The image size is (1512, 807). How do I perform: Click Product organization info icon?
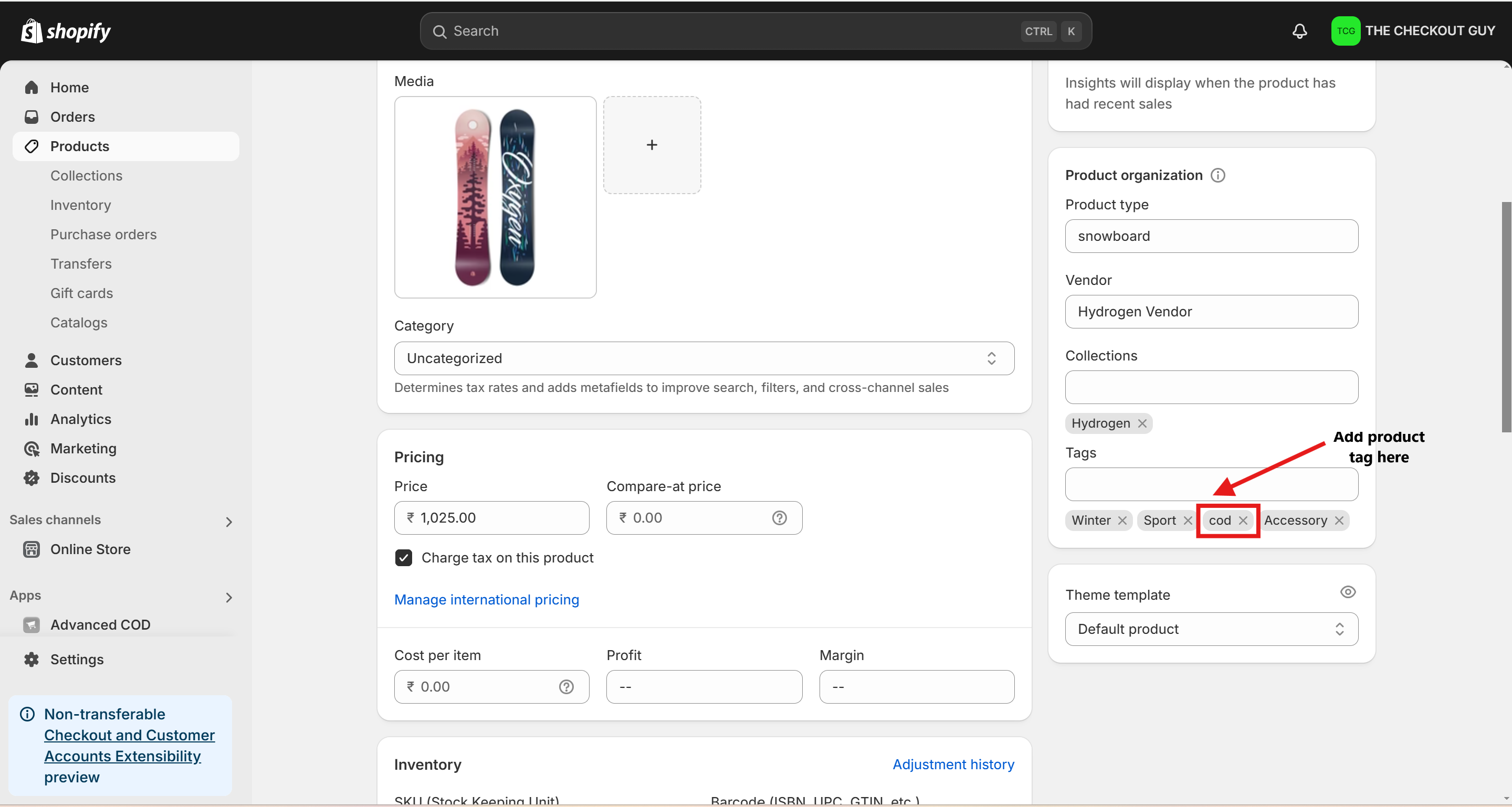[1218, 175]
